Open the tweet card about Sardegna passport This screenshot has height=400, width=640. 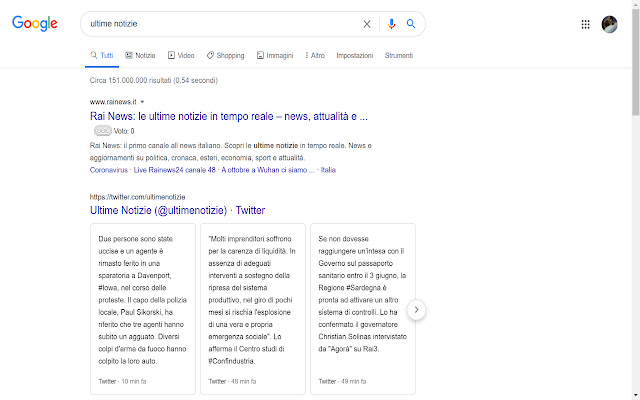point(363,309)
